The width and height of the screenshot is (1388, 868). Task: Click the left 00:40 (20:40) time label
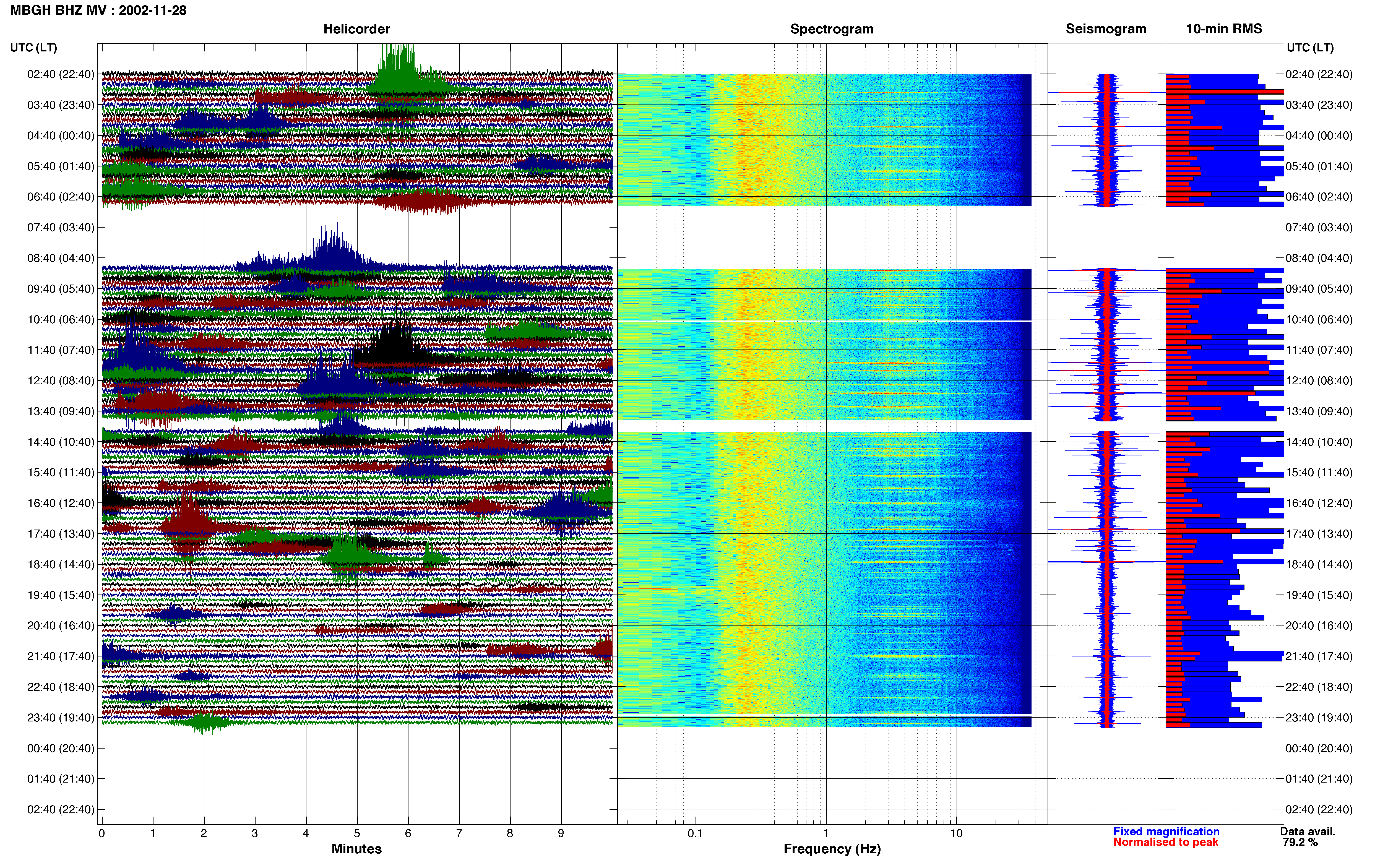(x=61, y=748)
